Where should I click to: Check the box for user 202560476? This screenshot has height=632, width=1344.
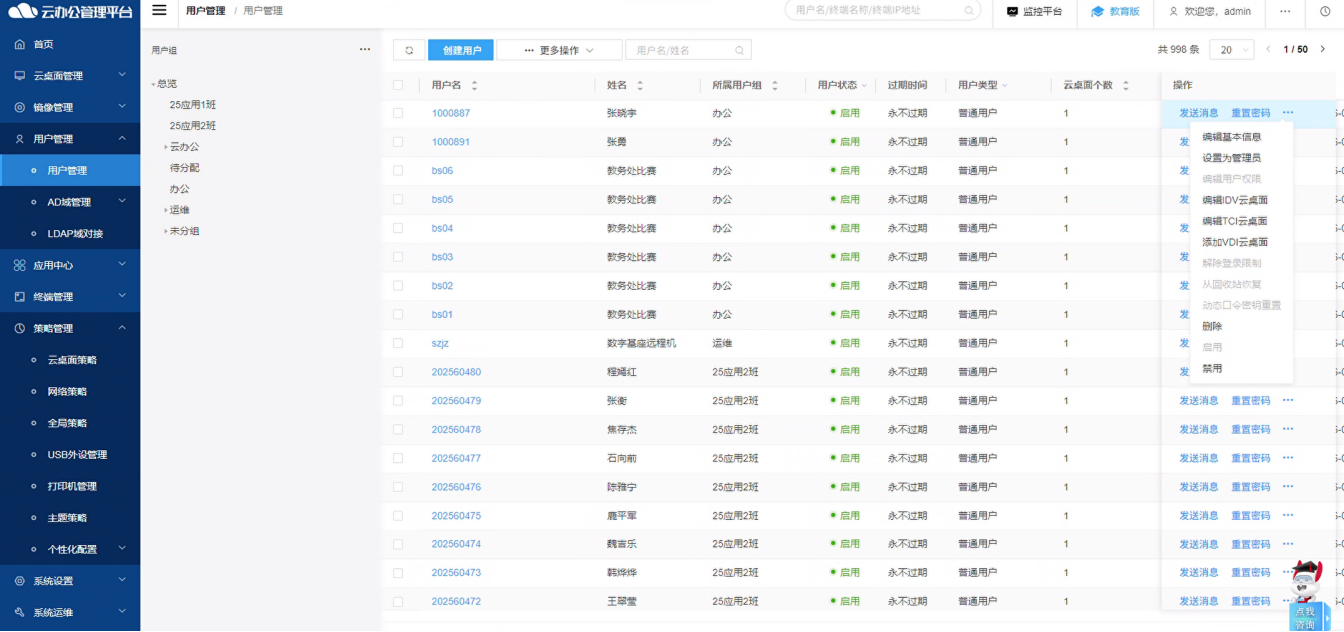[398, 487]
